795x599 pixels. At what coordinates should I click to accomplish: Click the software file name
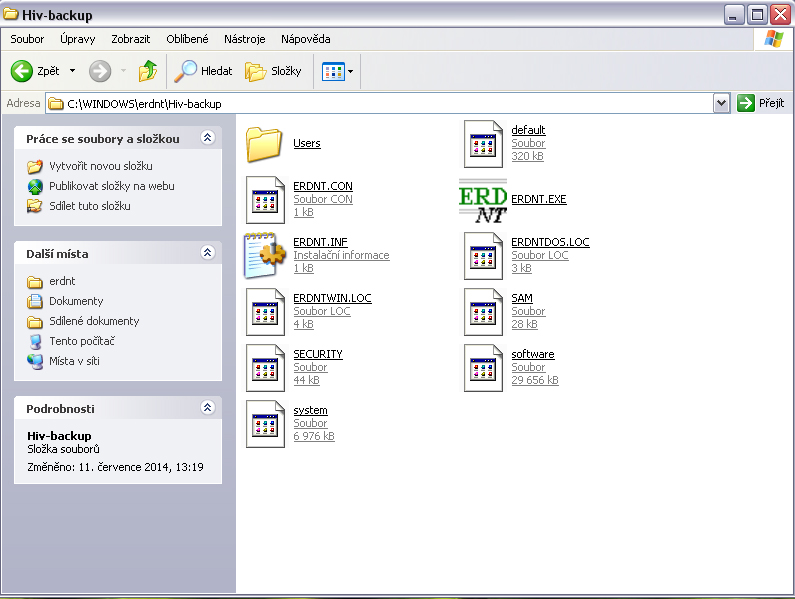pyautogui.click(x=533, y=354)
